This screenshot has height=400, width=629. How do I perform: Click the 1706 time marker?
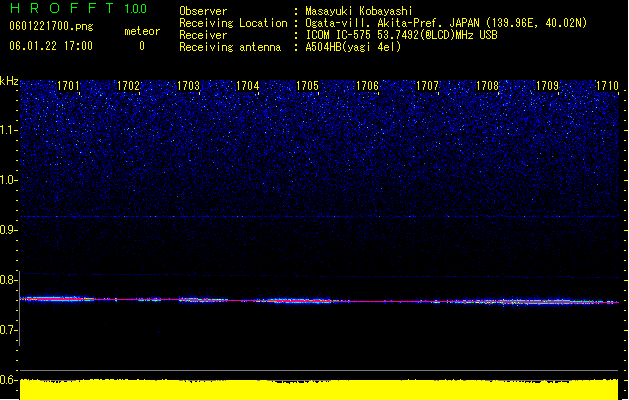point(367,86)
